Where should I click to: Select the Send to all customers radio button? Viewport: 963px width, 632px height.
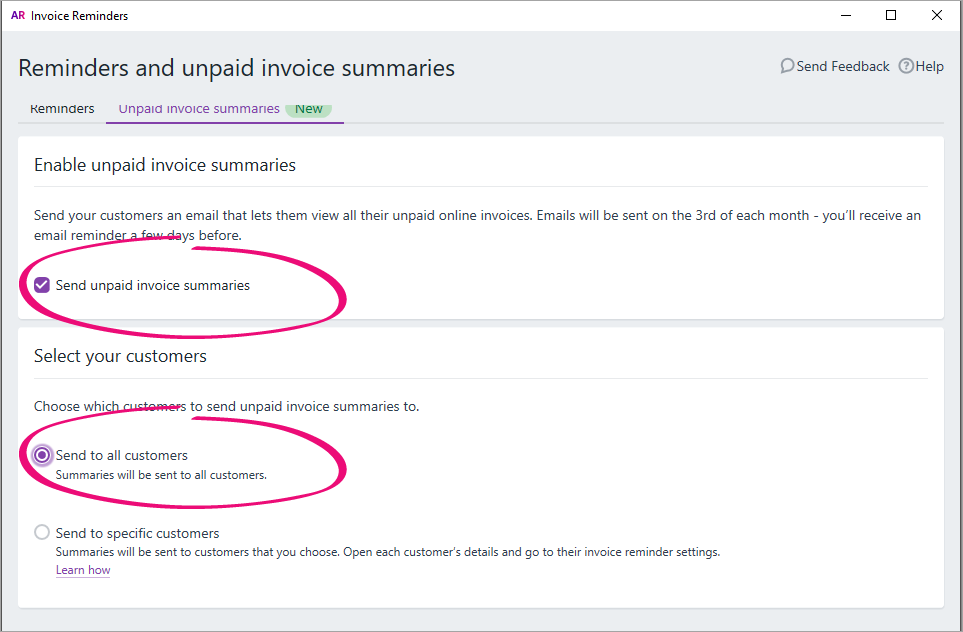(42, 455)
